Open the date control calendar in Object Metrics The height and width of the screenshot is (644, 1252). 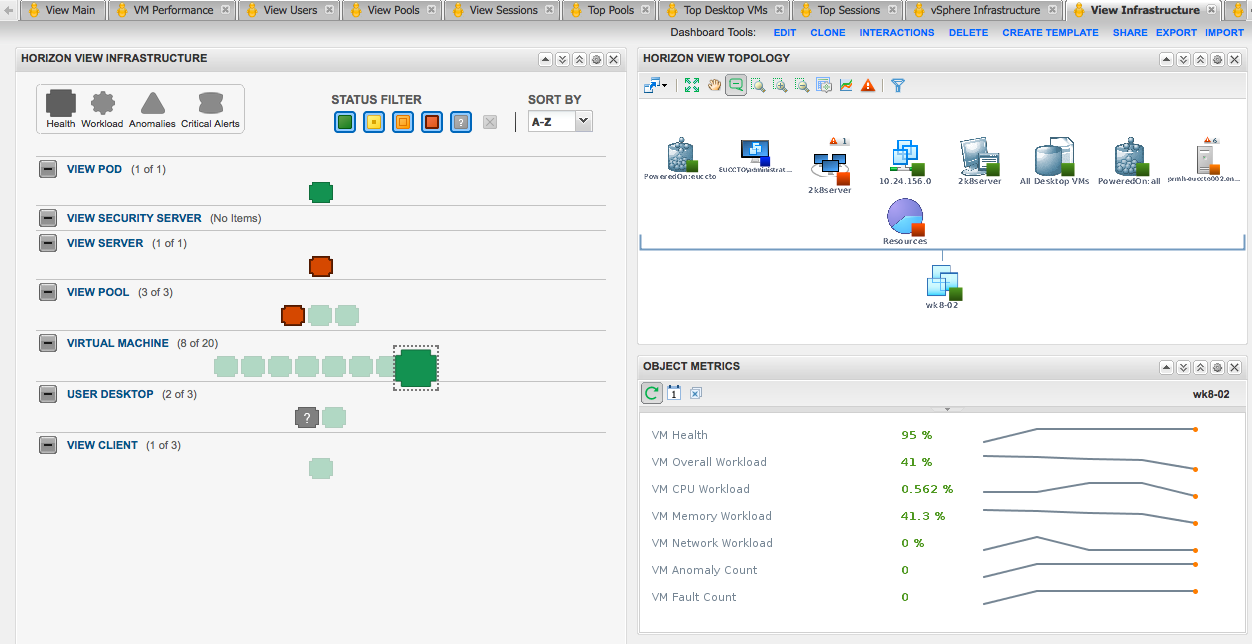(x=674, y=393)
